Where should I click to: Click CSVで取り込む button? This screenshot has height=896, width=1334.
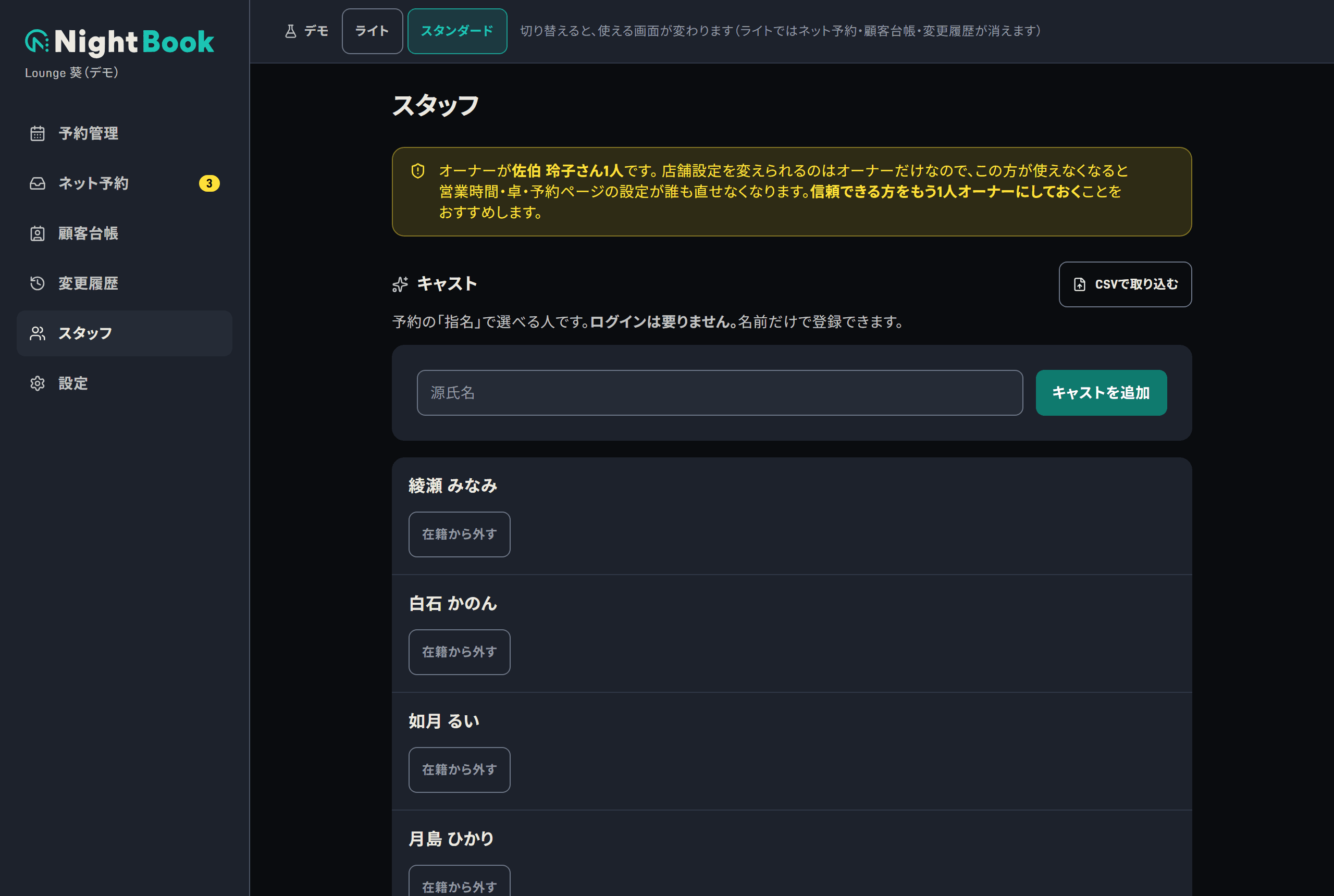(1125, 284)
